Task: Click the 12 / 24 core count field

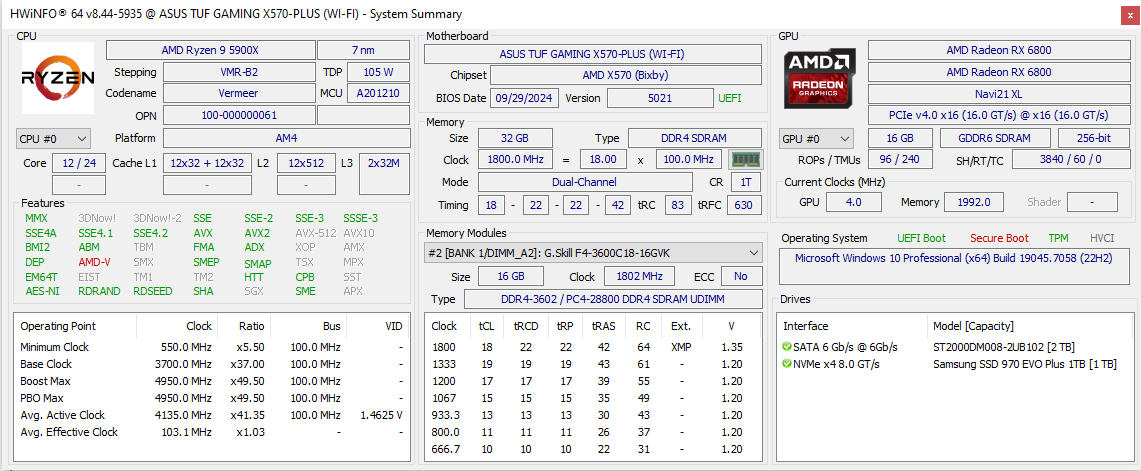Action: (x=79, y=163)
